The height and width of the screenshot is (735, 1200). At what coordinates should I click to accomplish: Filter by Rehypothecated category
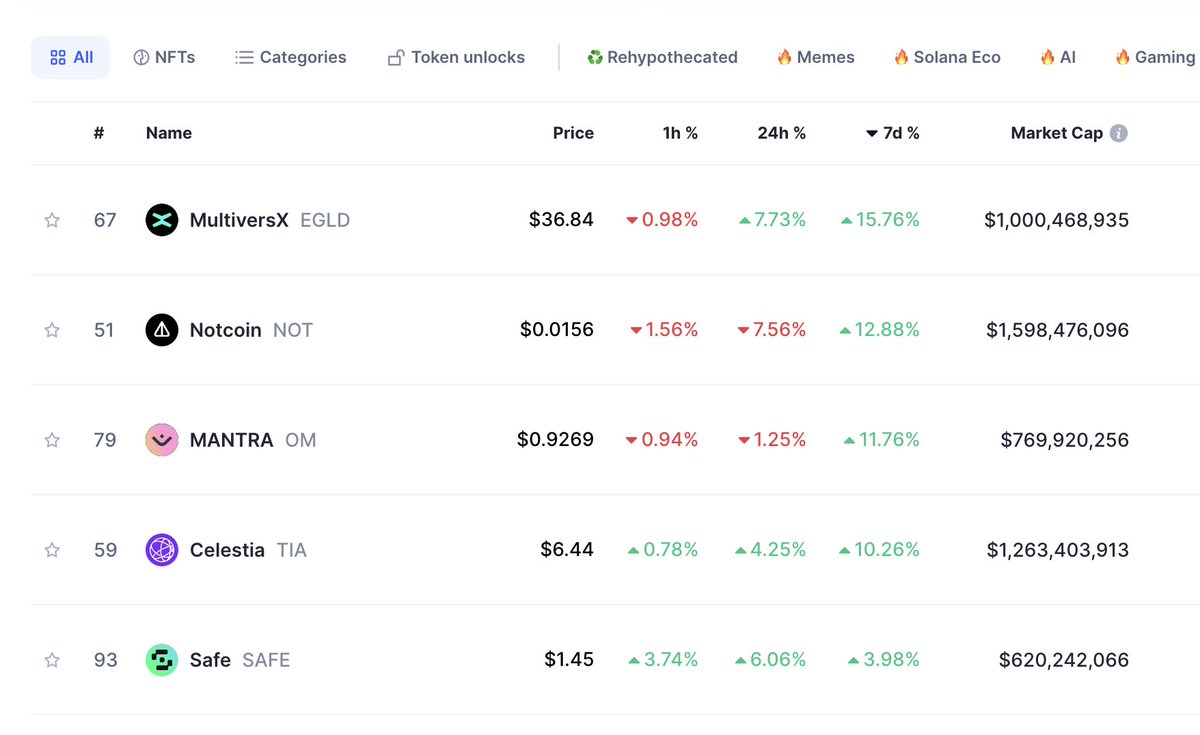(662, 57)
